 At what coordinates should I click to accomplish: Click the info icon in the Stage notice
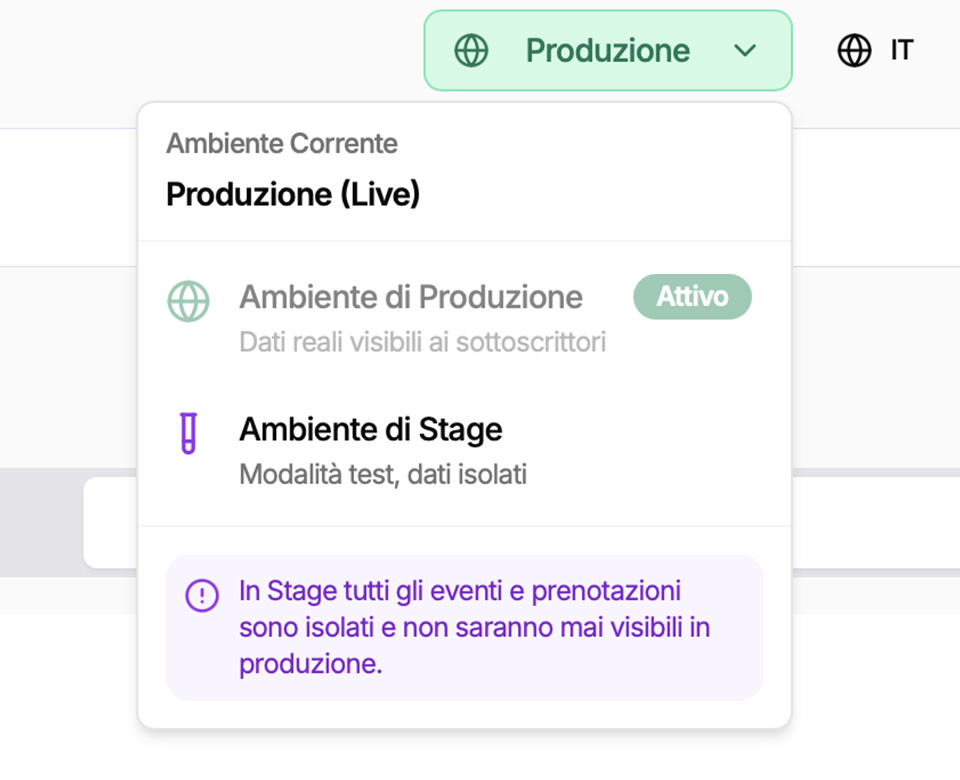pos(202,596)
